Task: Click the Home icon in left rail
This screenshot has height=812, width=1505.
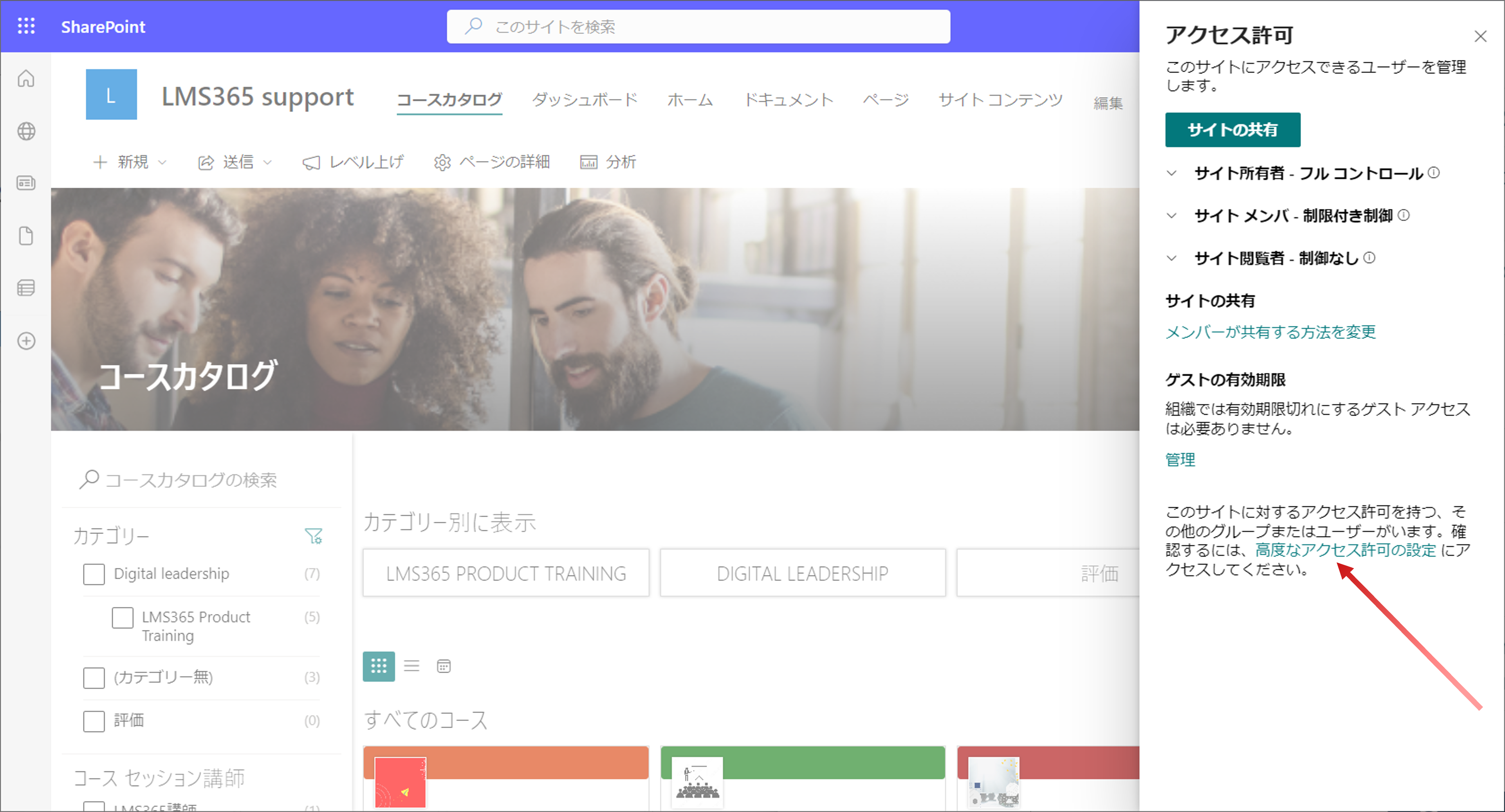Action: pyautogui.click(x=26, y=78)
